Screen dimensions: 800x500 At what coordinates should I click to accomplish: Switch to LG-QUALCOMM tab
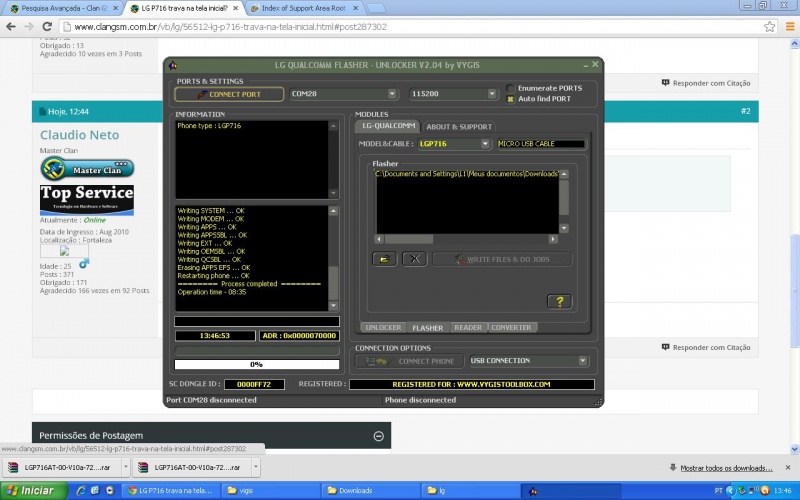pos(388,126)
